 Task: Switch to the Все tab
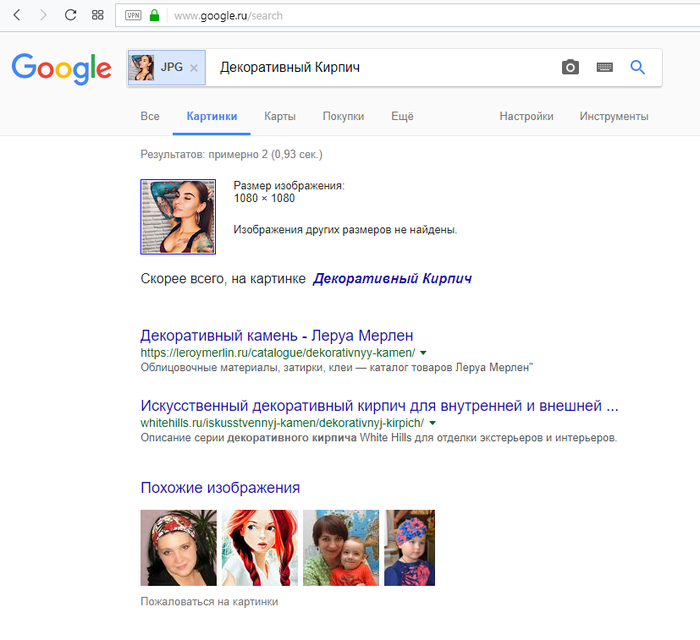coord(150,116)
